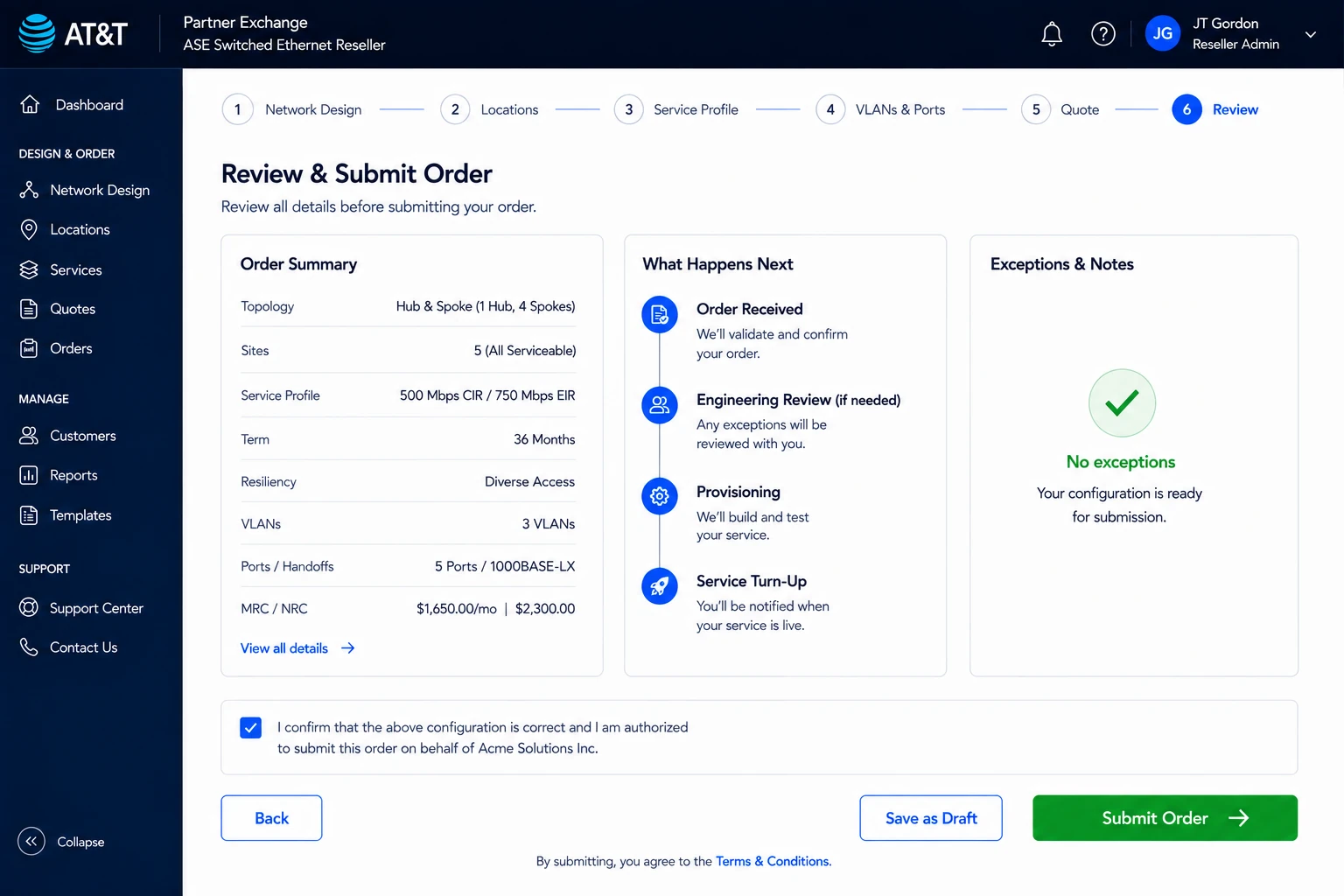Click the 'No exceptions' status text
The width and height of the screenshot is (1344, 896).
pyautogui.click(x=1121, y=462)
